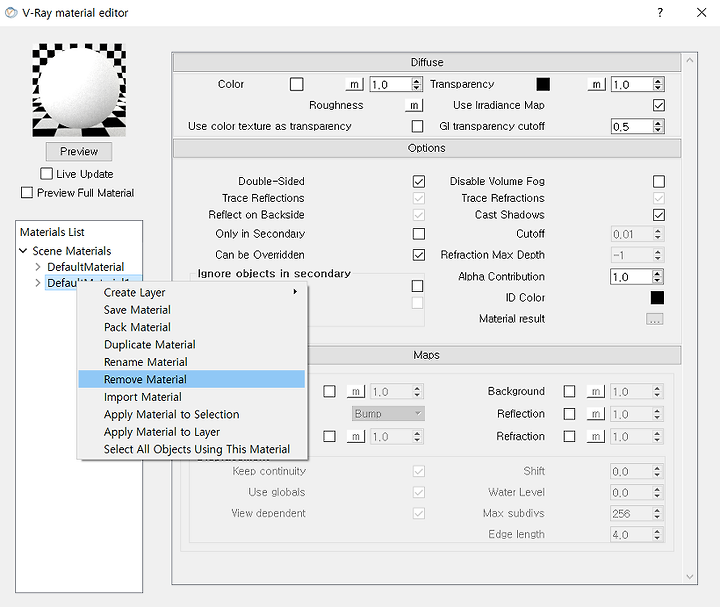Click the Reflection map 'm' button
The image size is (720, 607).
coord(596,414)
